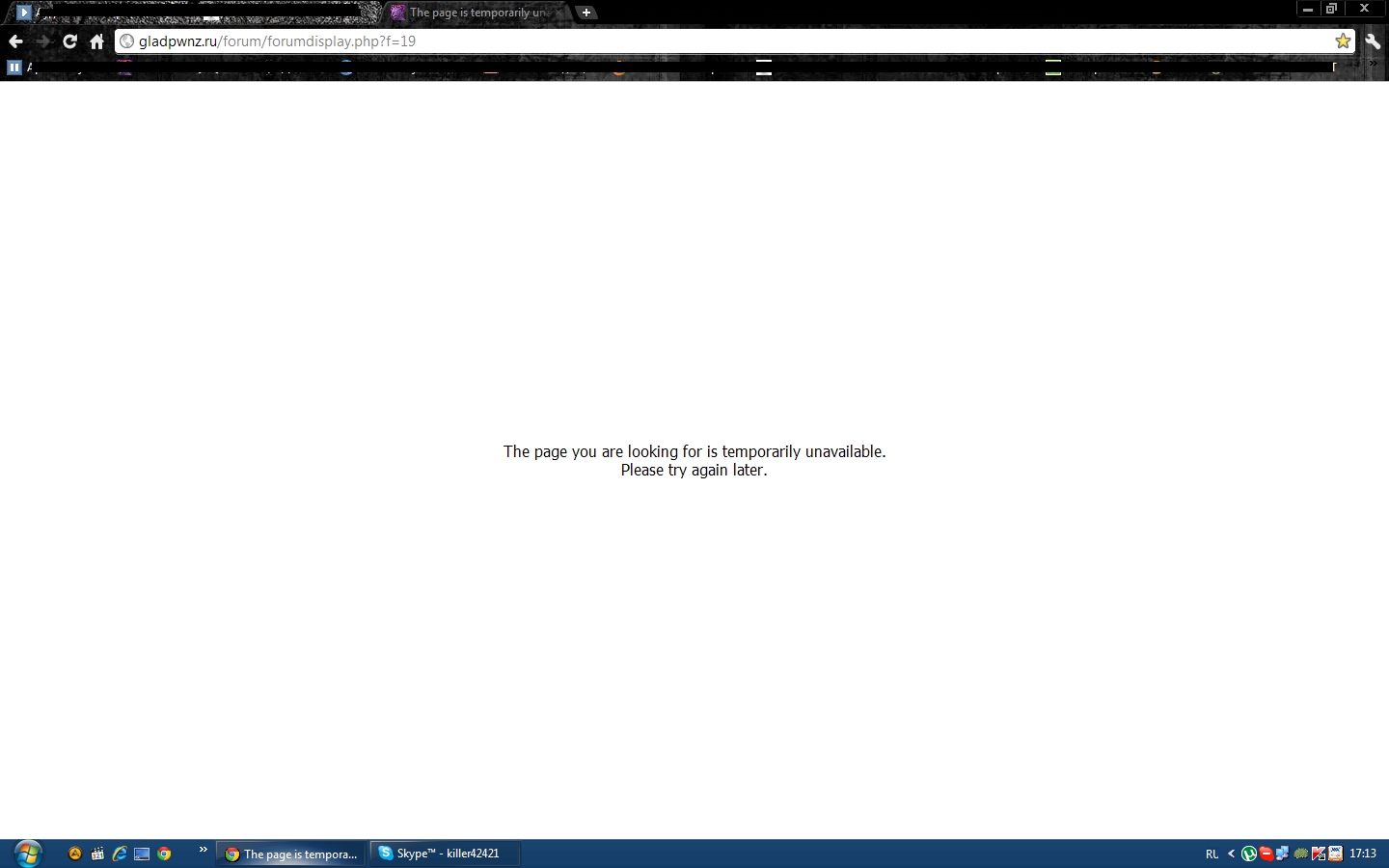Open the network connection tray icon

[x=1283, y=854]
